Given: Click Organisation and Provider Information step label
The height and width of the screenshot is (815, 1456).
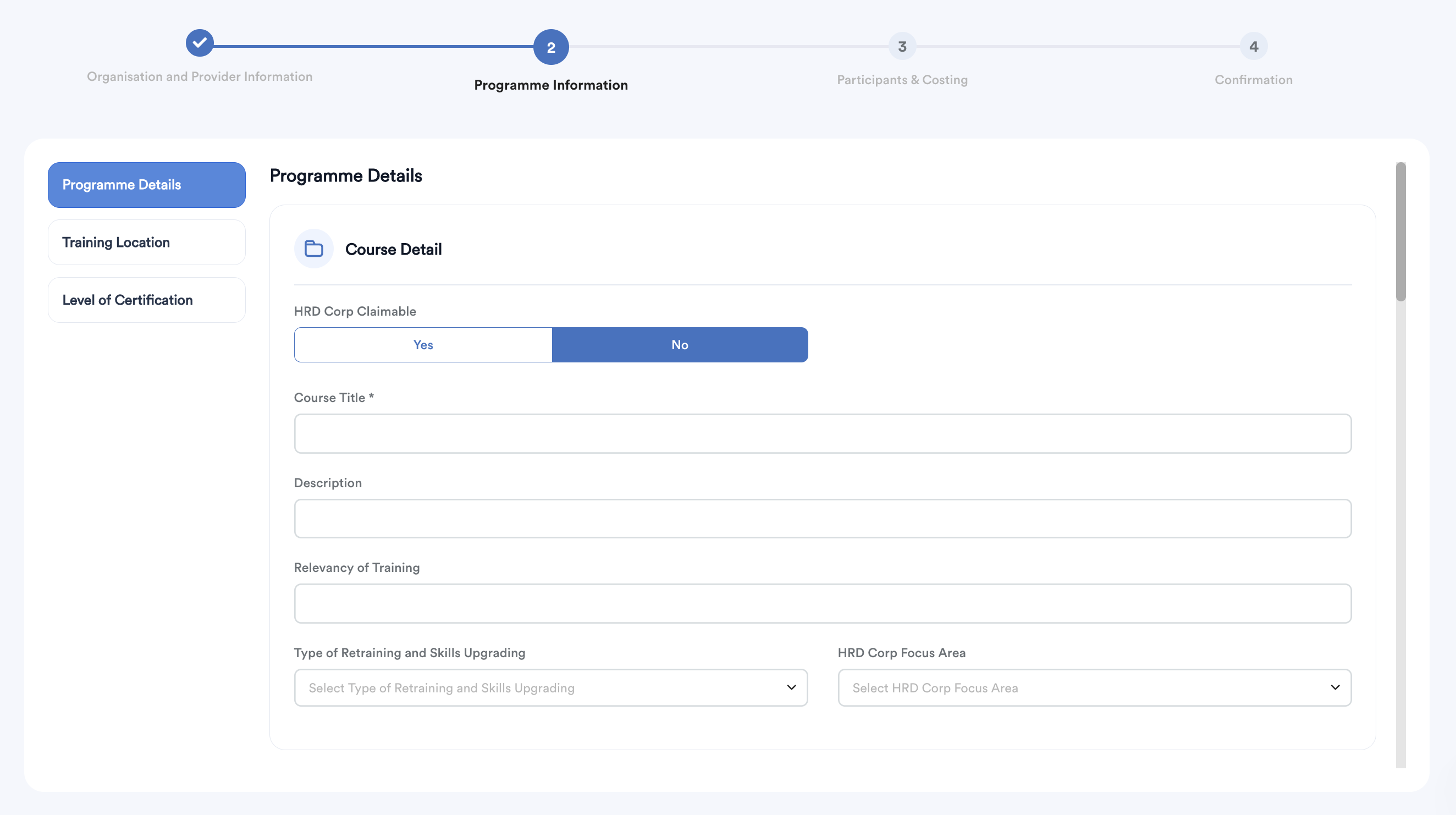Looking at the screenshot, I should (200, 76).
